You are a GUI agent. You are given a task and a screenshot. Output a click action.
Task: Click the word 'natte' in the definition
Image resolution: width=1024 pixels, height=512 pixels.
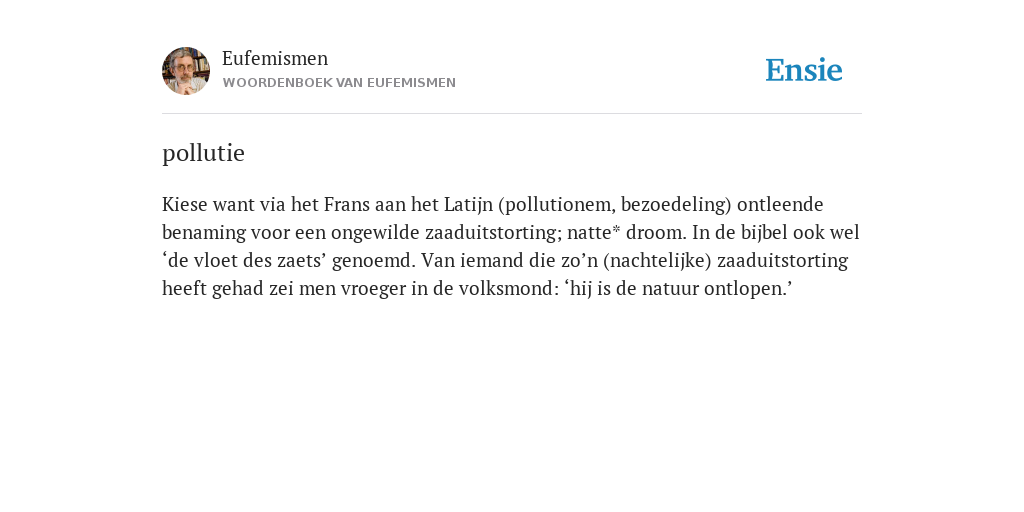pyautogui.click(x=593, y=232)
